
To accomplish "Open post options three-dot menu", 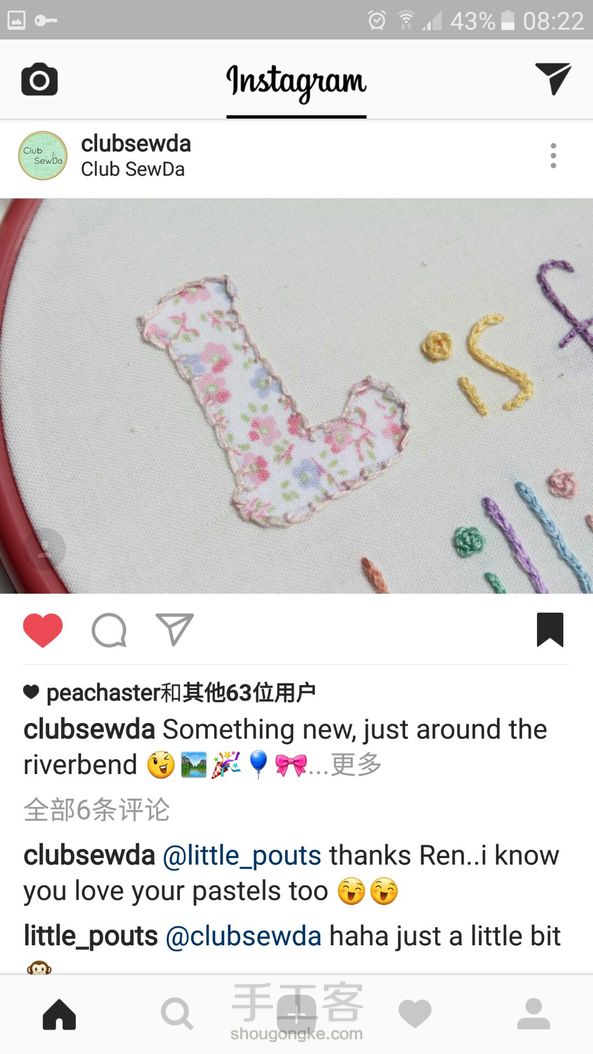I will tap(553, 155).
